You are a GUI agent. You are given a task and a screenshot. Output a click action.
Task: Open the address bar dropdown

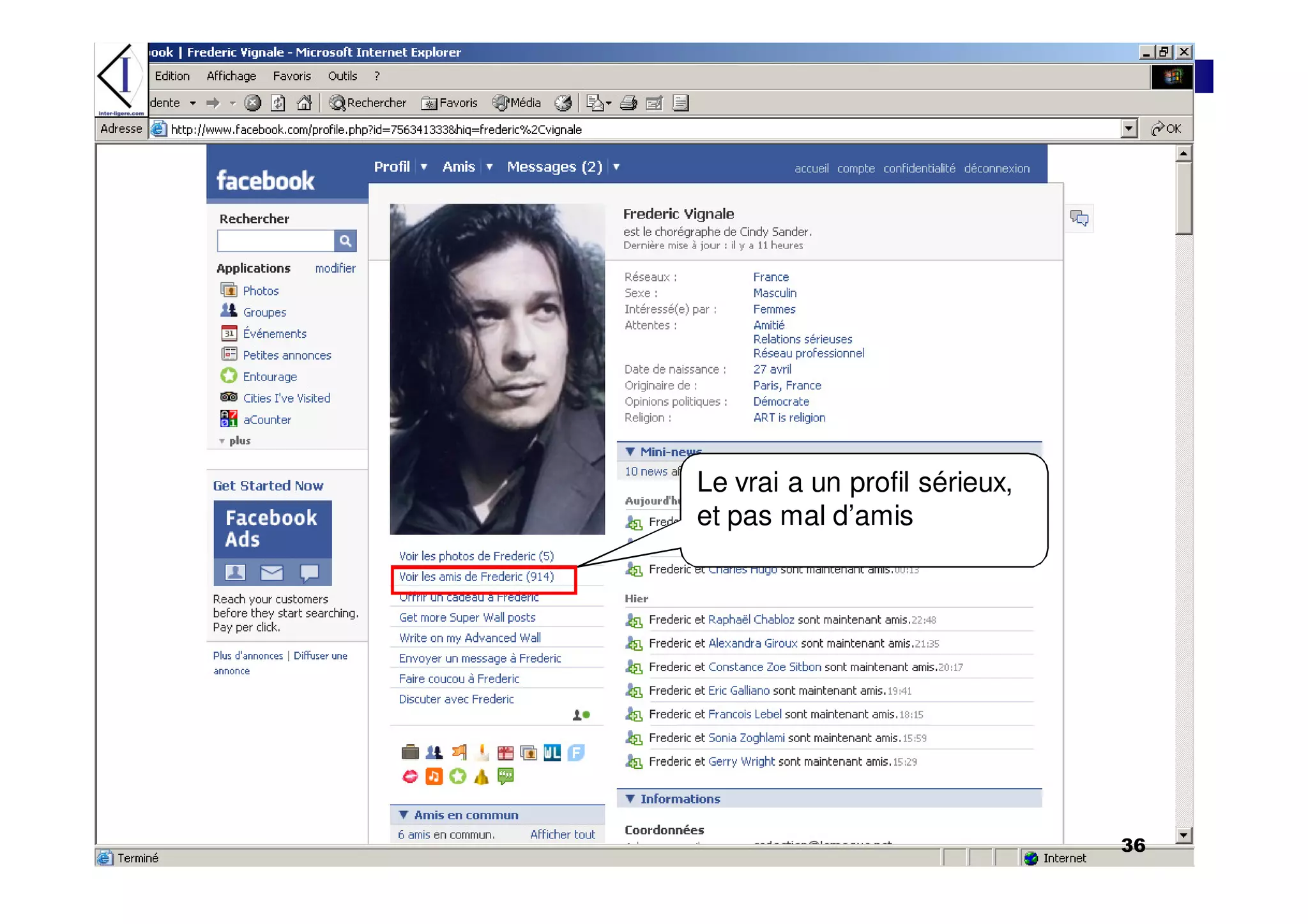click(x=1129, y=128)
